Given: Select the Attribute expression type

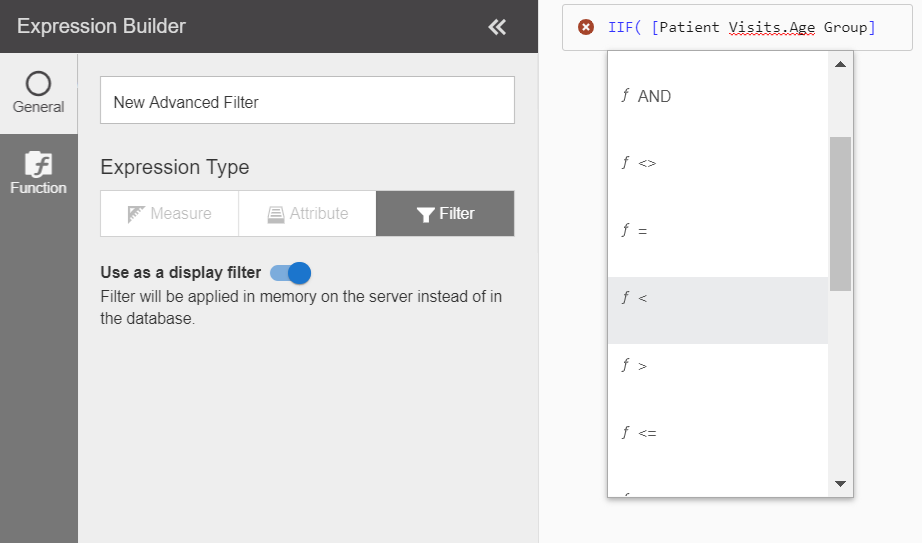Looking at the screenshot, I should pos(307,214).
